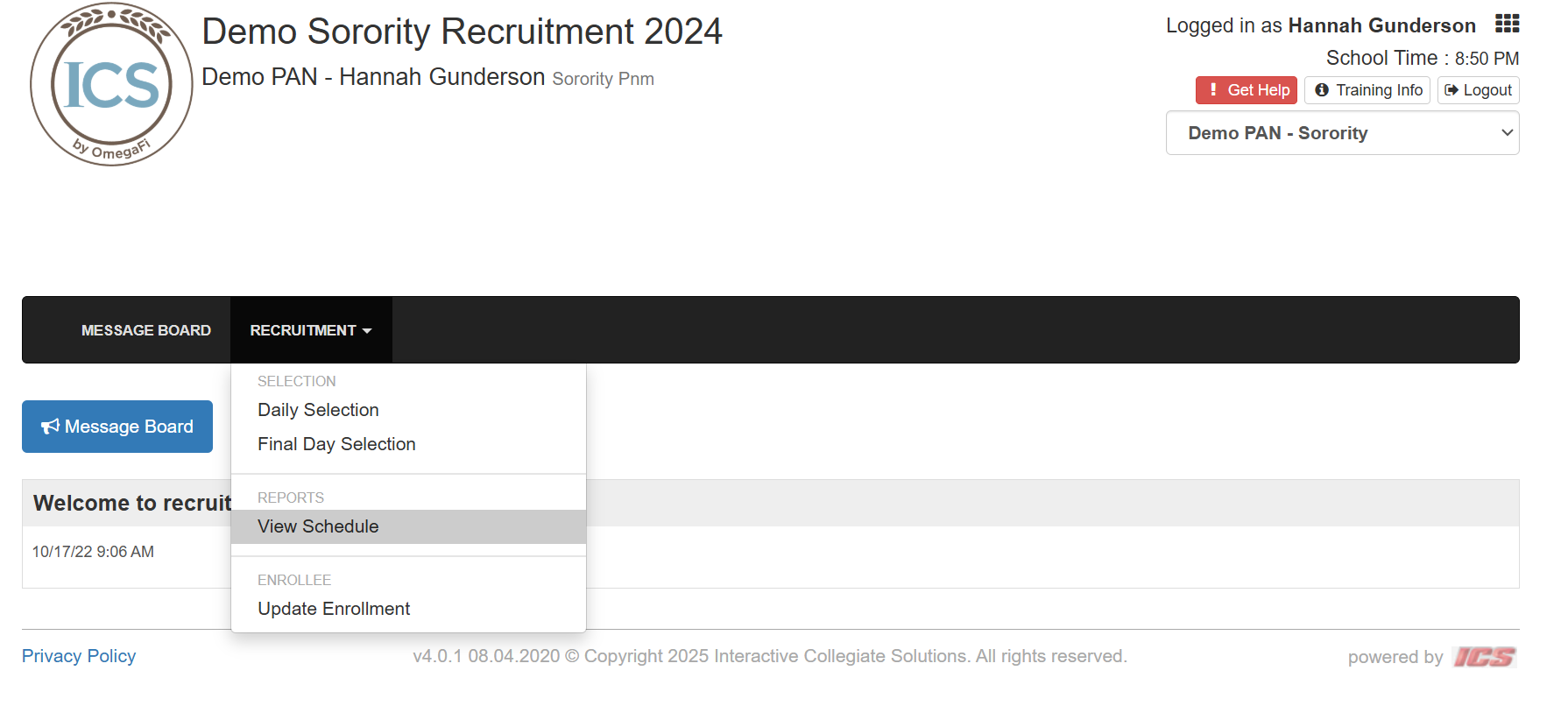
Task: Select Update Enrollment menu item
Action: (x=334, y=609)
